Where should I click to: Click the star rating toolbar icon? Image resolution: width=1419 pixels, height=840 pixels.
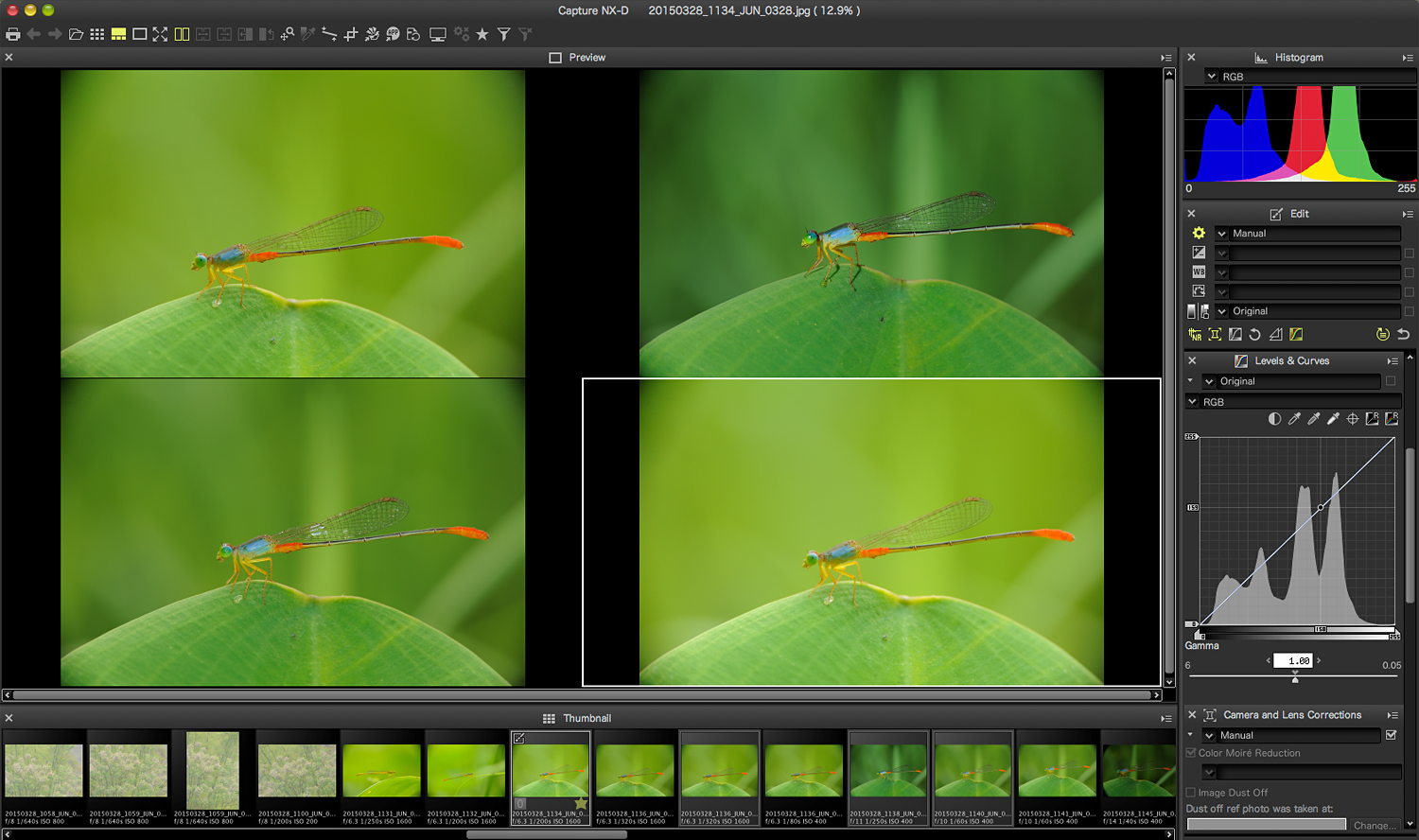pos(482,34)
